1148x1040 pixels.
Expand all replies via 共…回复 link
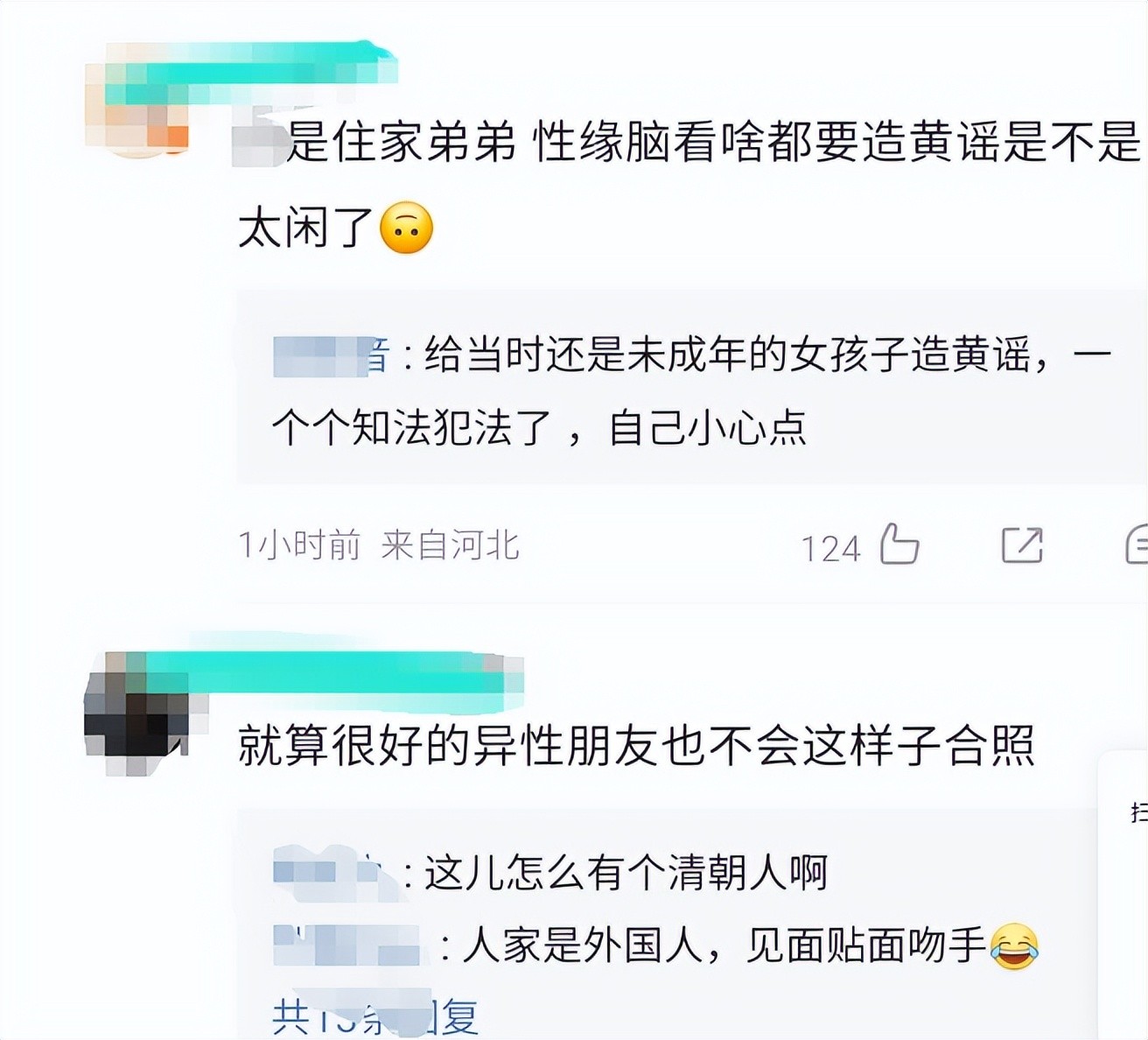pyautogui.click(x=376, y=1015)
